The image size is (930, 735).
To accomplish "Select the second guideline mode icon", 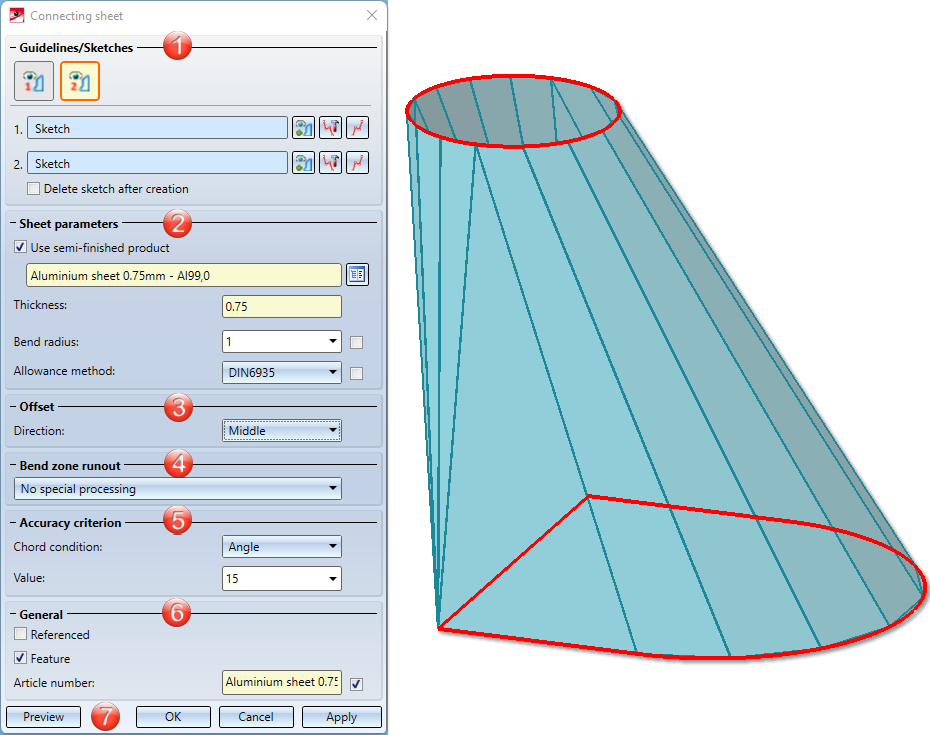I will 80,81.
